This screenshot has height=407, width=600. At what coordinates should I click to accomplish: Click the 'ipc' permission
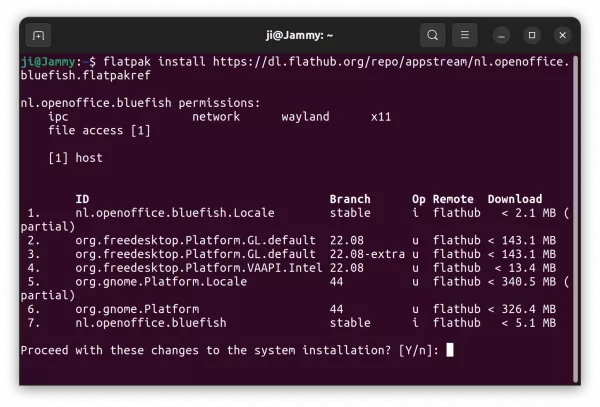(x=58, y=117)
